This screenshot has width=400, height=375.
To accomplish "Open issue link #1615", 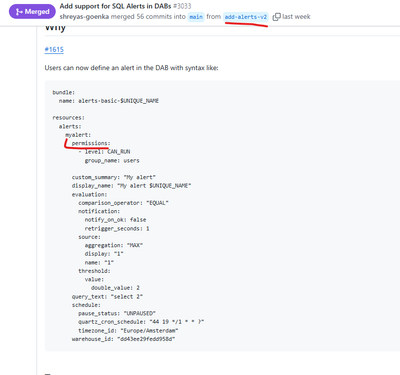I will pos(54,49).
